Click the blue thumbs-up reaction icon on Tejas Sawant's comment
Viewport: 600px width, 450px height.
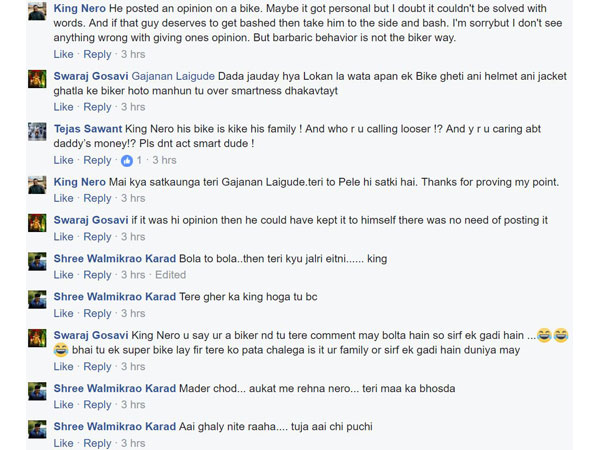127,160
